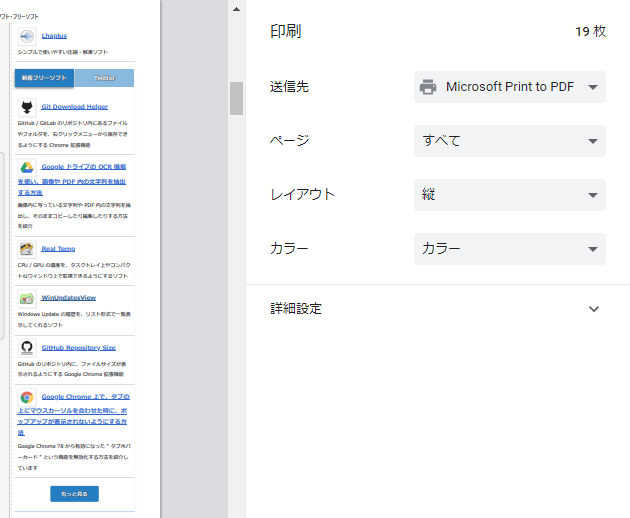Image resolution: width=630 pixels, height=518 pixels.
Task: Select the 新着フリーソフト tab in preview
Action: [x=44, y=78]
